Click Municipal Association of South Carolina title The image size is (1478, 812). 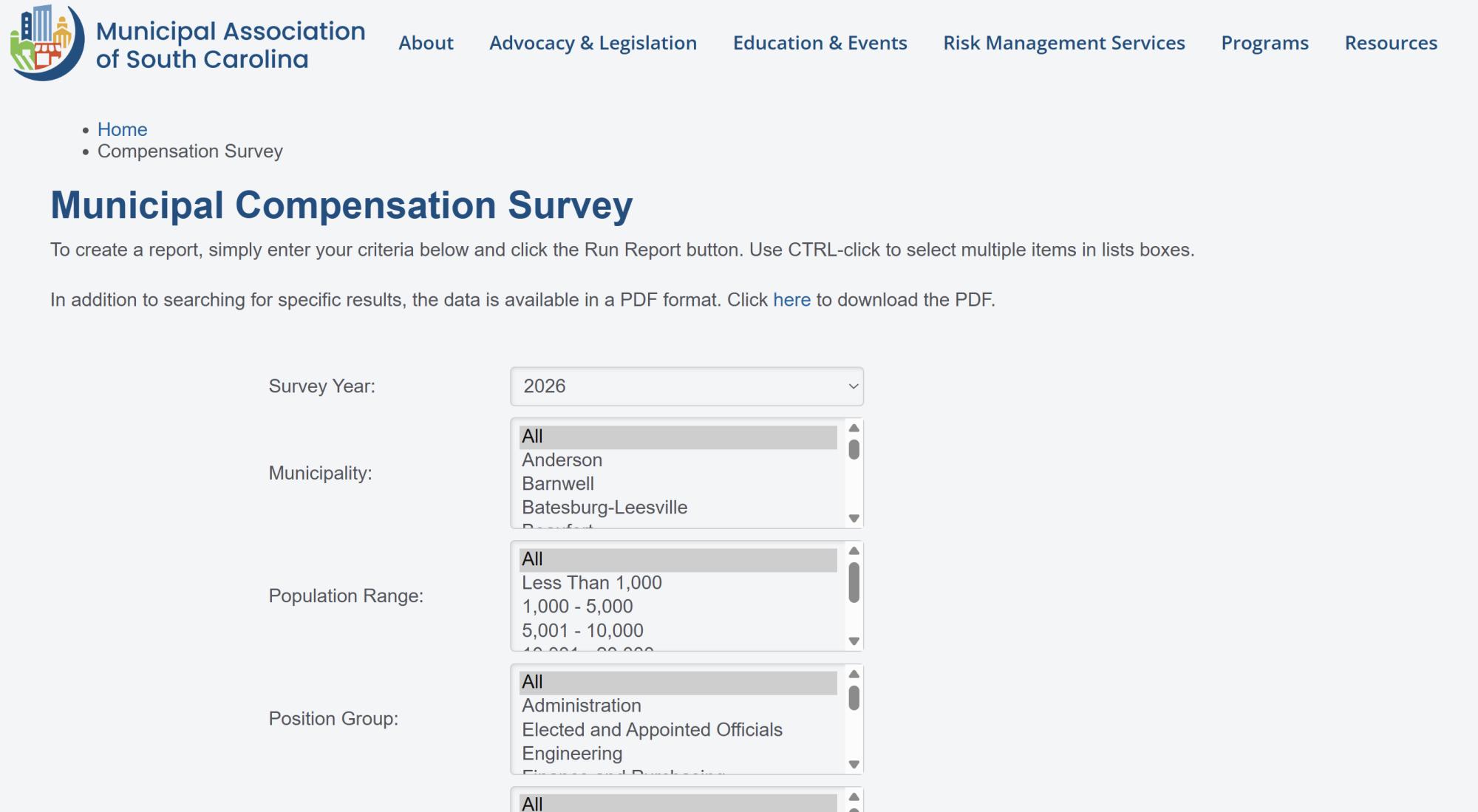coord(231,45)
